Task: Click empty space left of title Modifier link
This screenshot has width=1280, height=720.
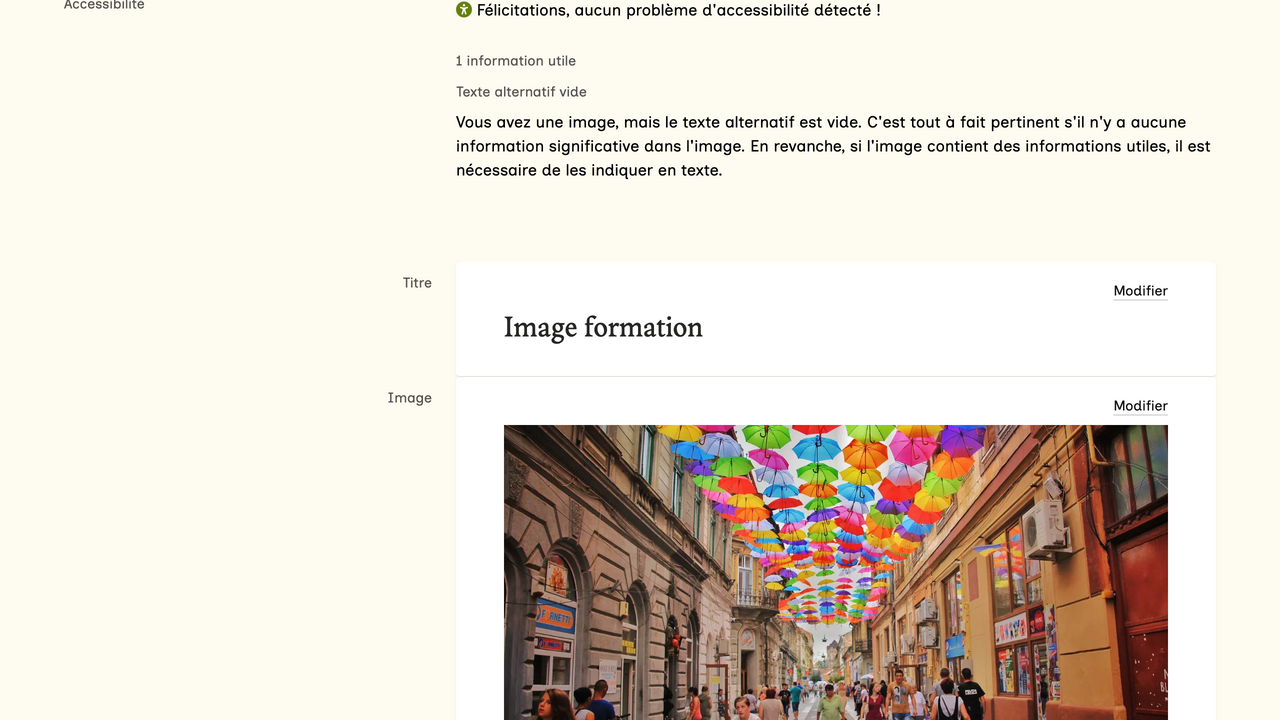Action: (x=900, y=291)
